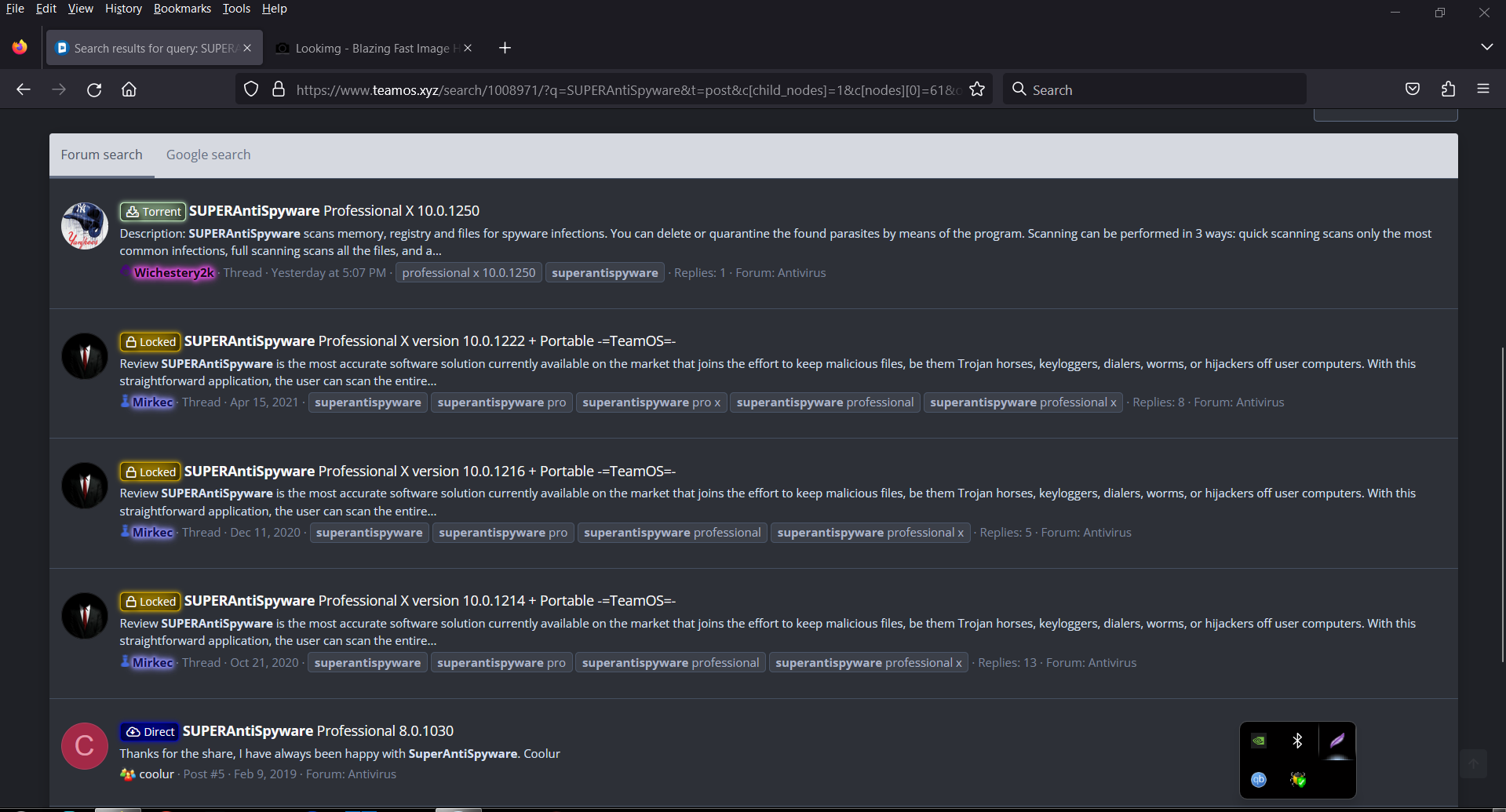Open the Firefox View icon
The image size is (1506, 812).
20,48
